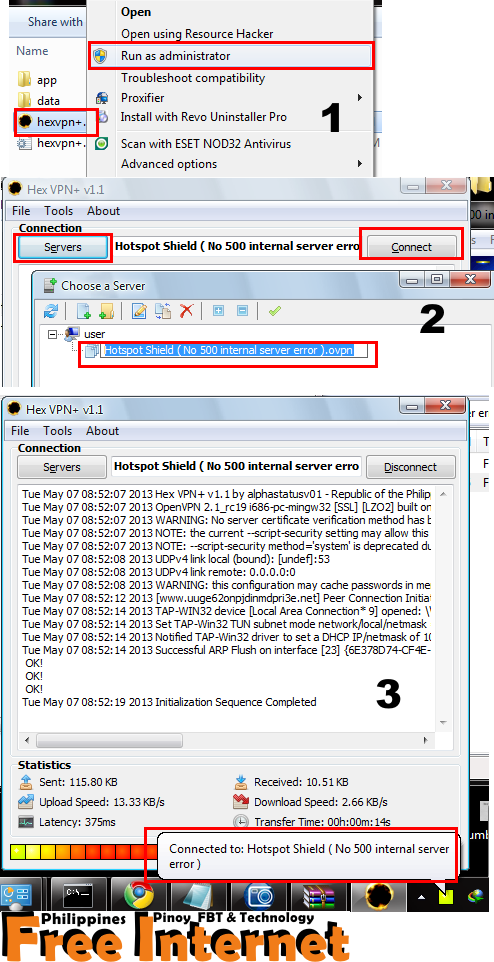Click the Disconnect button
Image resolution: width=494 pixels, height=962 pixels.
(x=411, y=467)
